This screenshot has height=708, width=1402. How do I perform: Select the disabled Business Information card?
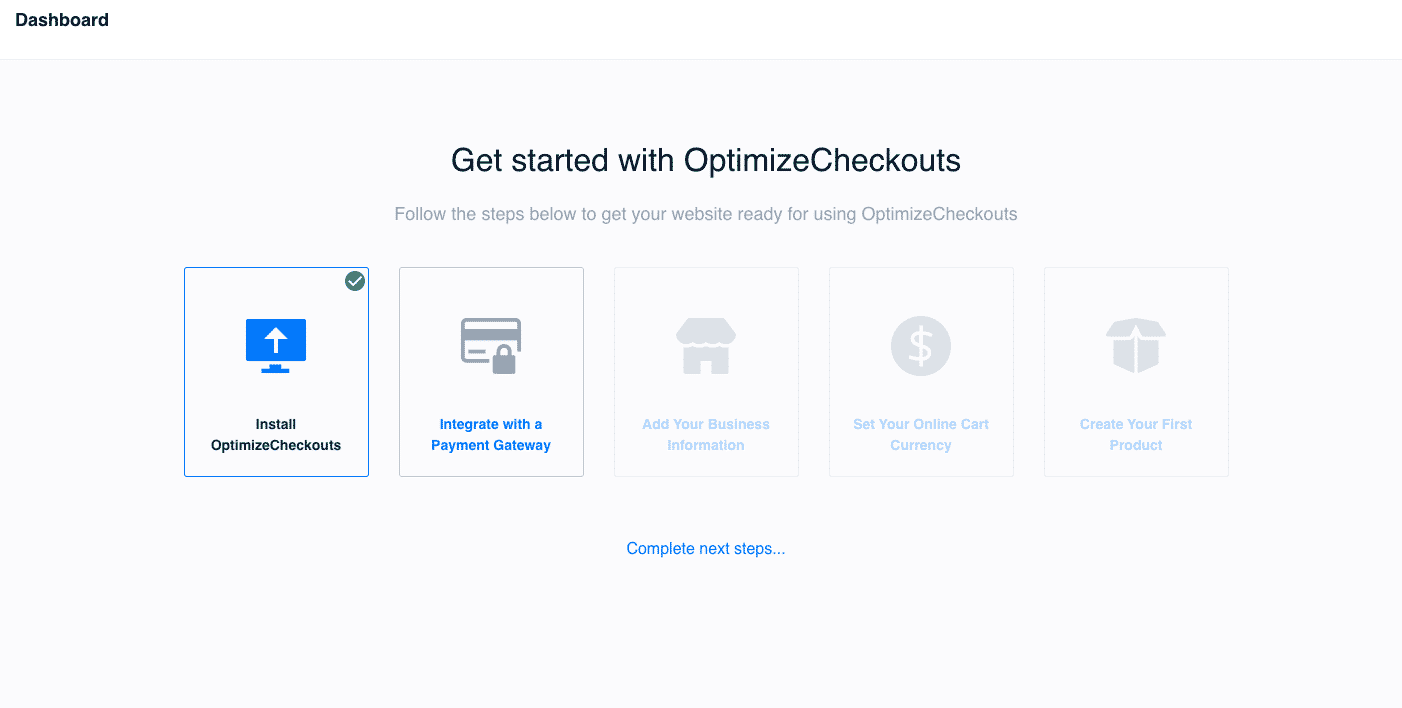click(706, 372)
